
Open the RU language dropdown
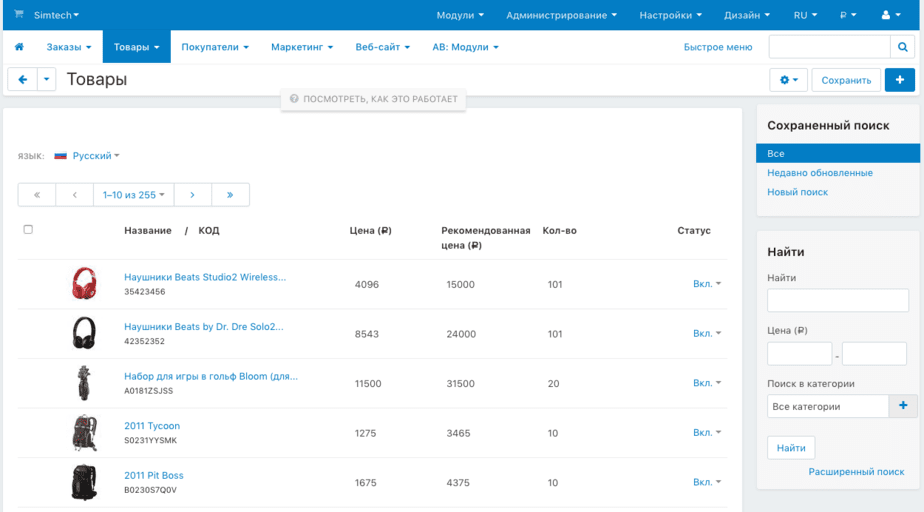[x=805, y=15]
